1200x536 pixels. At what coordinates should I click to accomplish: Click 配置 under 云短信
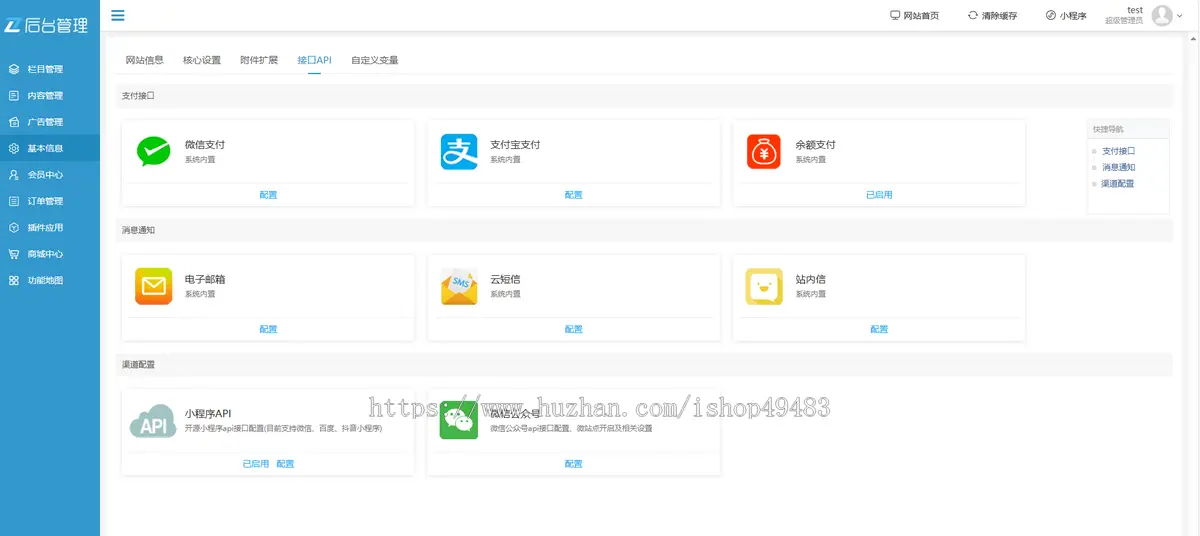coord(573,329)
